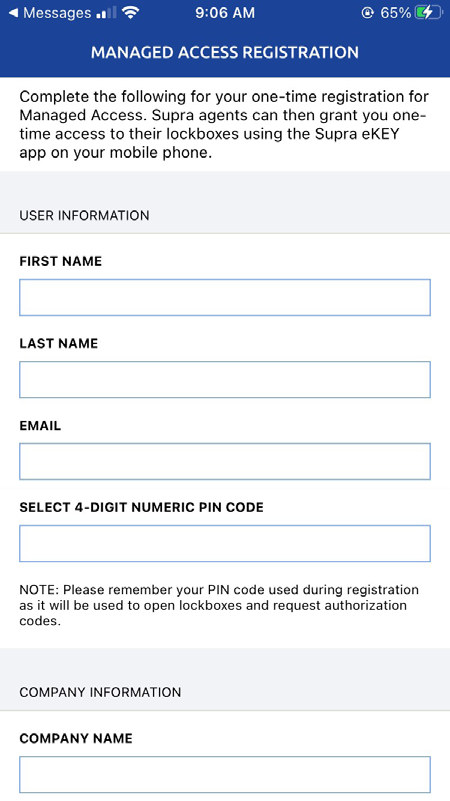This screenshot has width=450, height=801.
Task: Tap the cellular signal strength icon
Action: (x=106, y=13)
